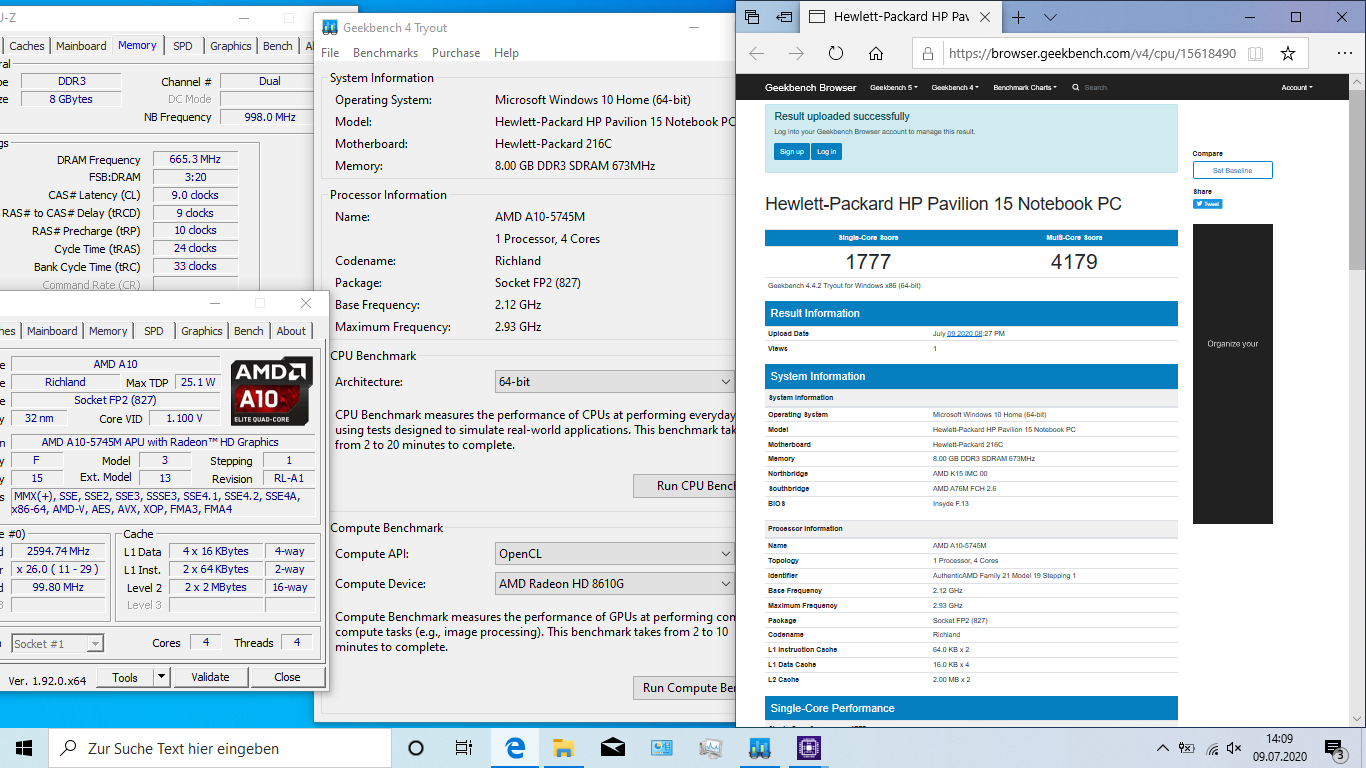The height and width of the screenshot is (768, 1366).
Task: Open the network status tray icon
Action: click(1212, 748)
